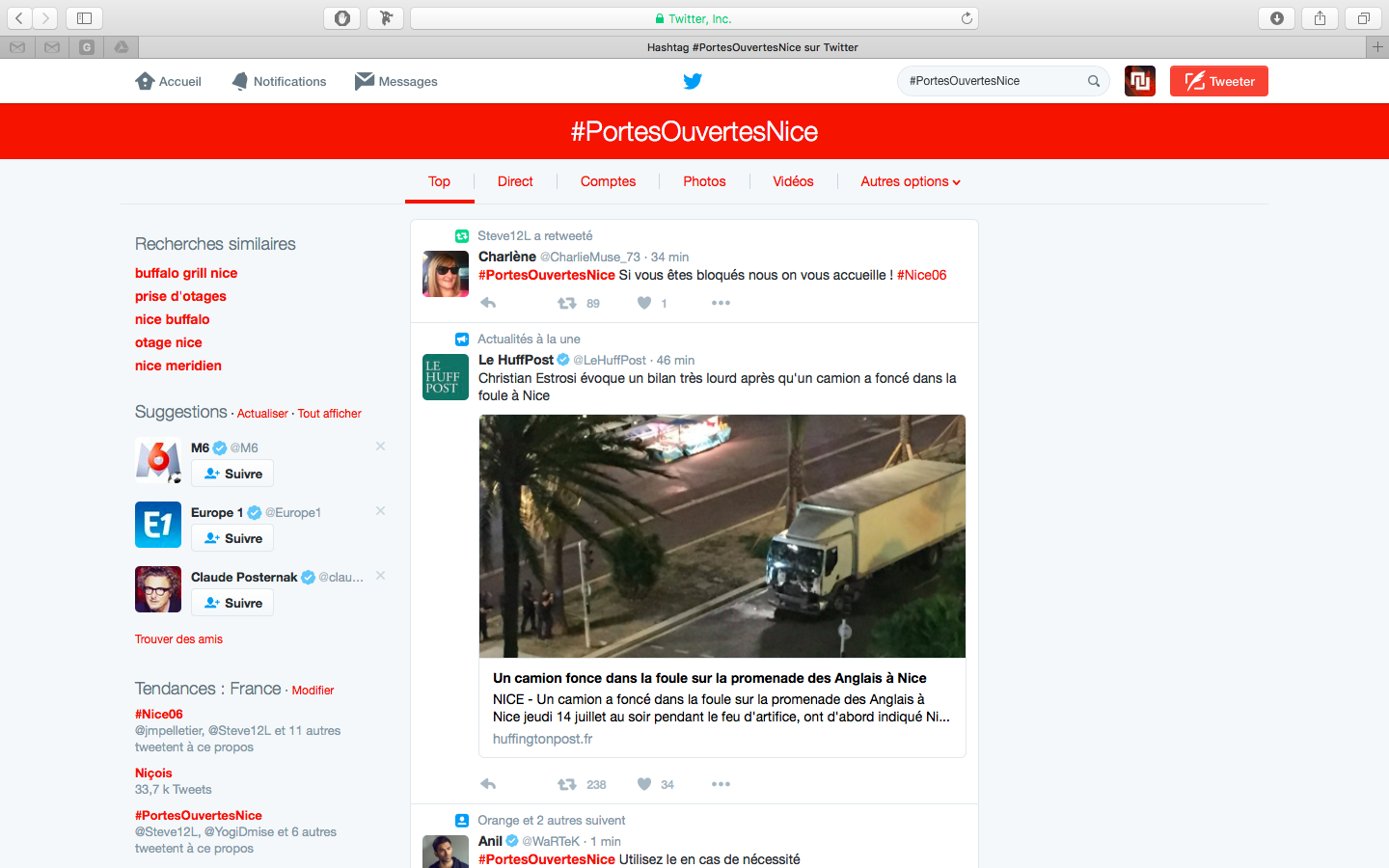Like Charlène's tweet
This screenshot has height=868, width=1389.
[x=644, y=303]
